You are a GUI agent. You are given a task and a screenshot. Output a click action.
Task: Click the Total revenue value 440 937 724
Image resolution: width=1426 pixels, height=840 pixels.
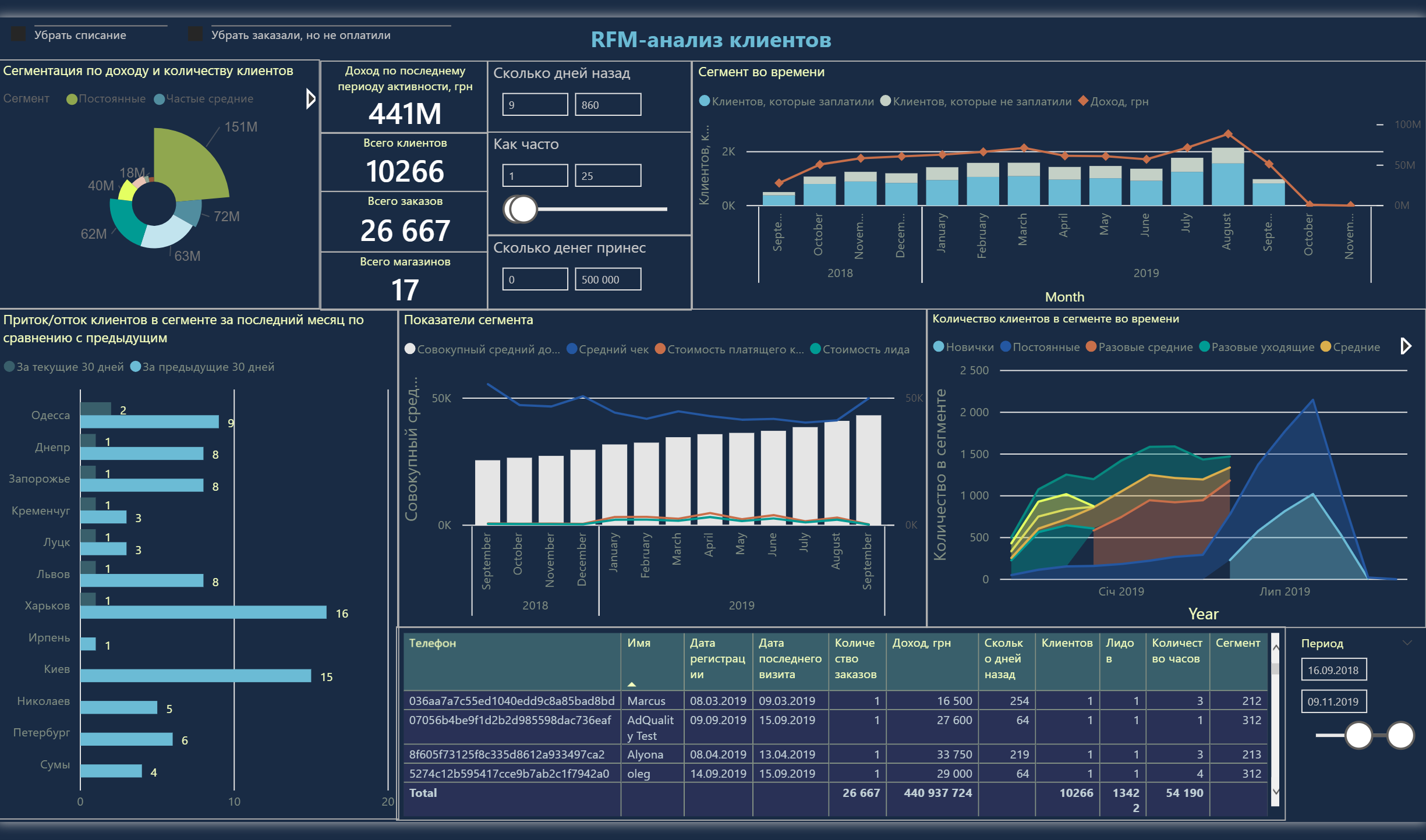[937, 793]
